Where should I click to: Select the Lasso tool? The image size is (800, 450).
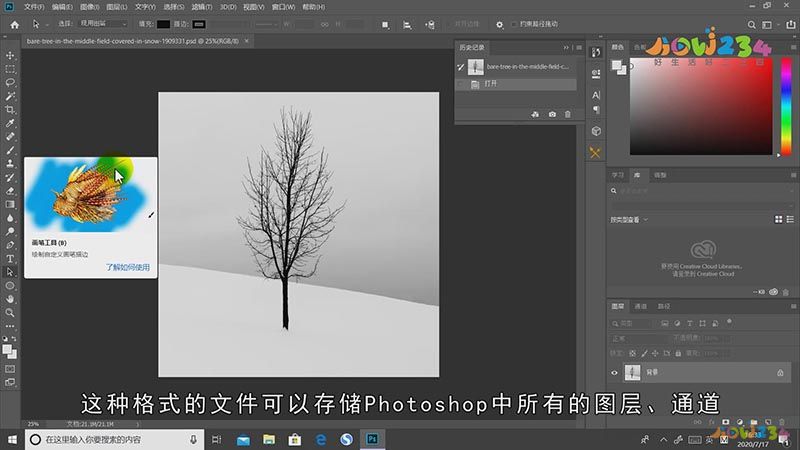(x=10, y=82)
